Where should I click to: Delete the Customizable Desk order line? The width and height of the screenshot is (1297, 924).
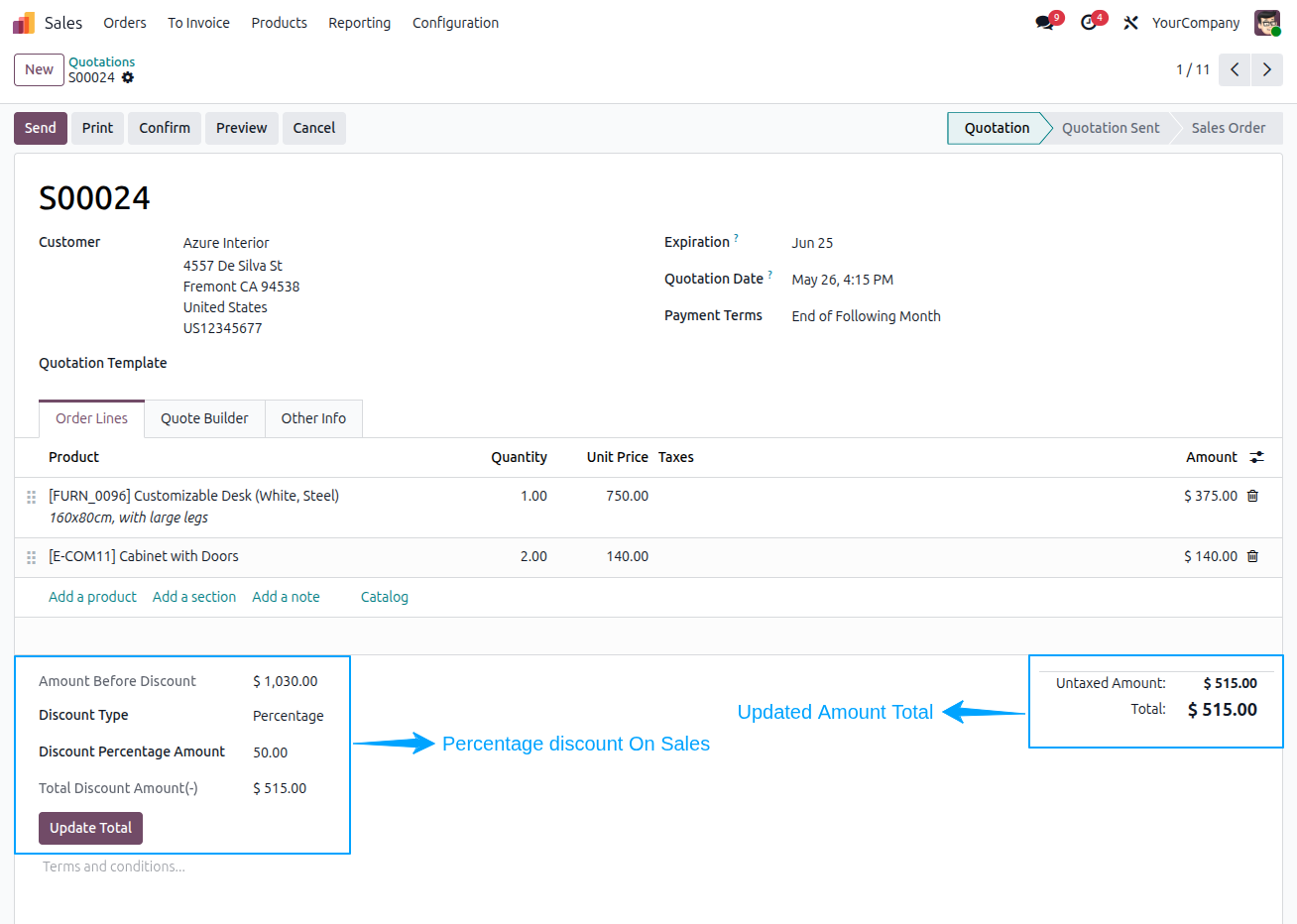1252,496
